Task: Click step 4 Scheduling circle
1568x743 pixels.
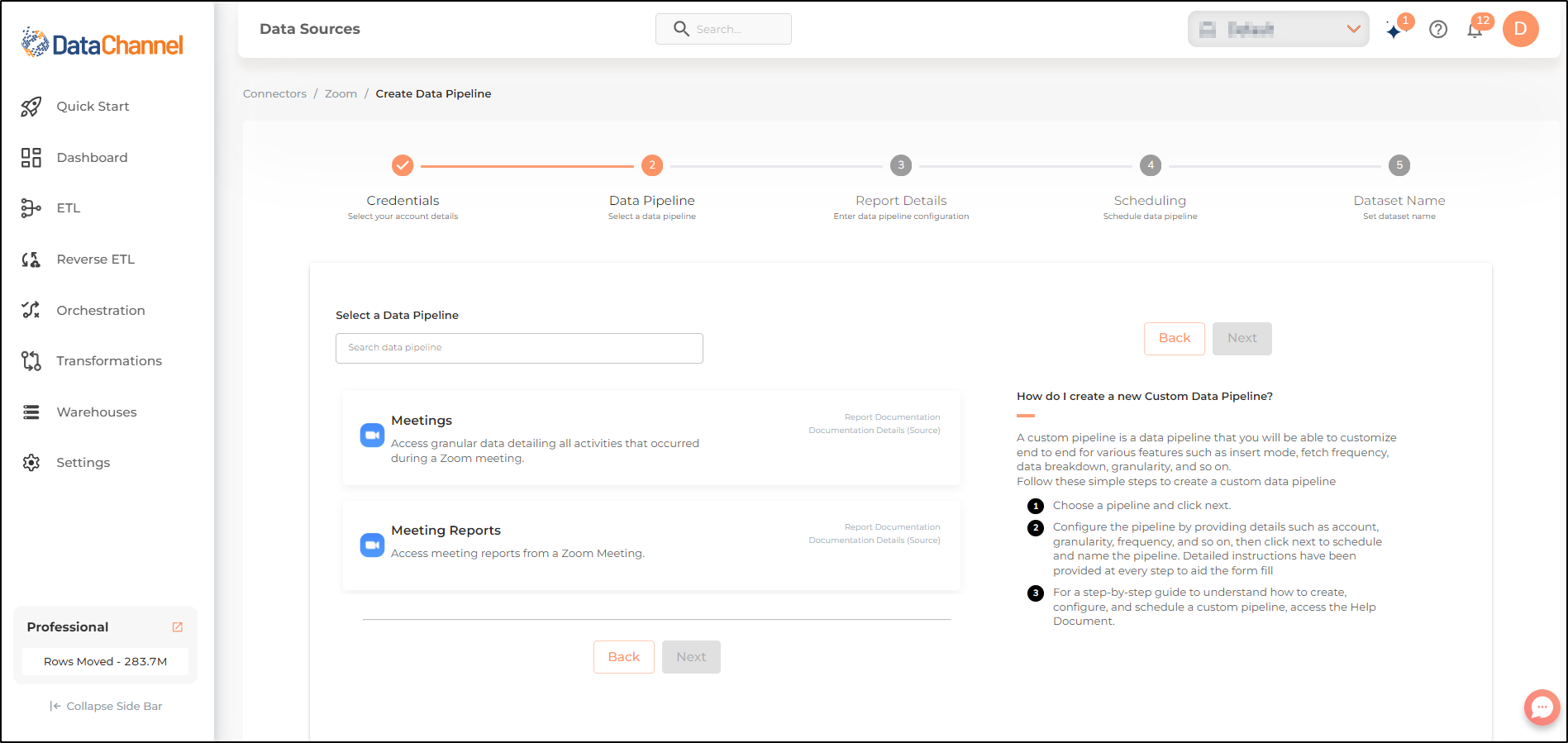Action: tap(1151, 165)
